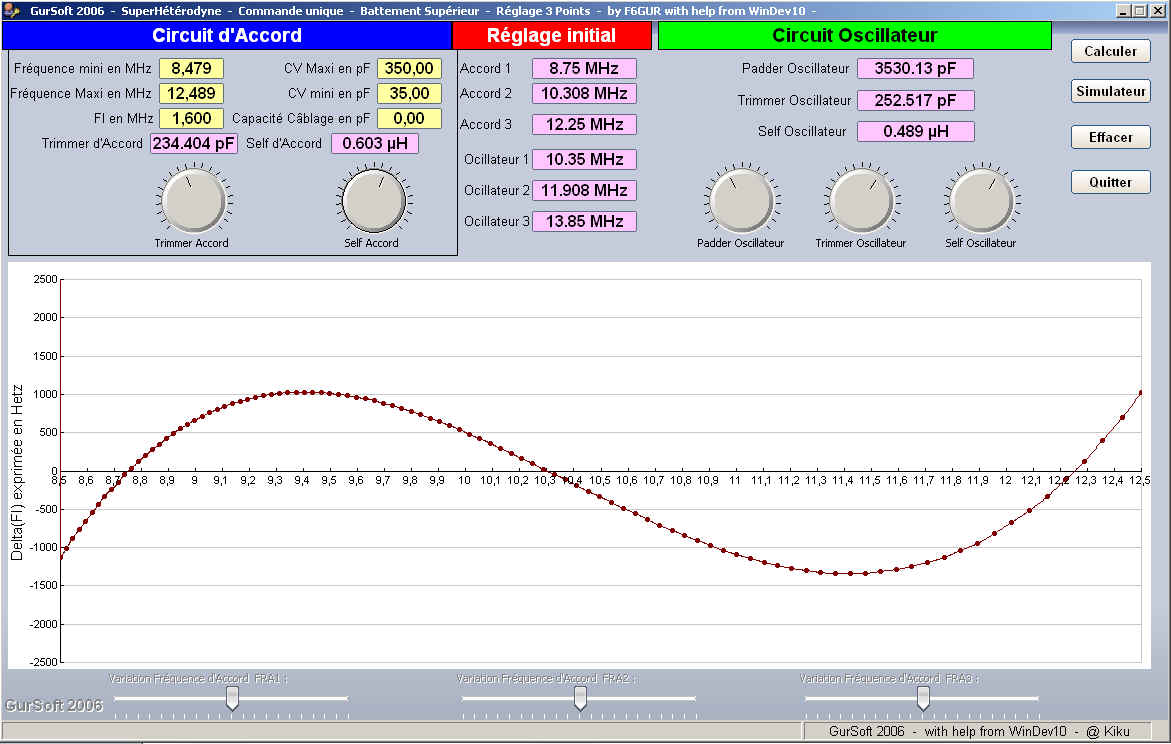Click the FRA1 frequency variation slider handle

pos(232,698)
